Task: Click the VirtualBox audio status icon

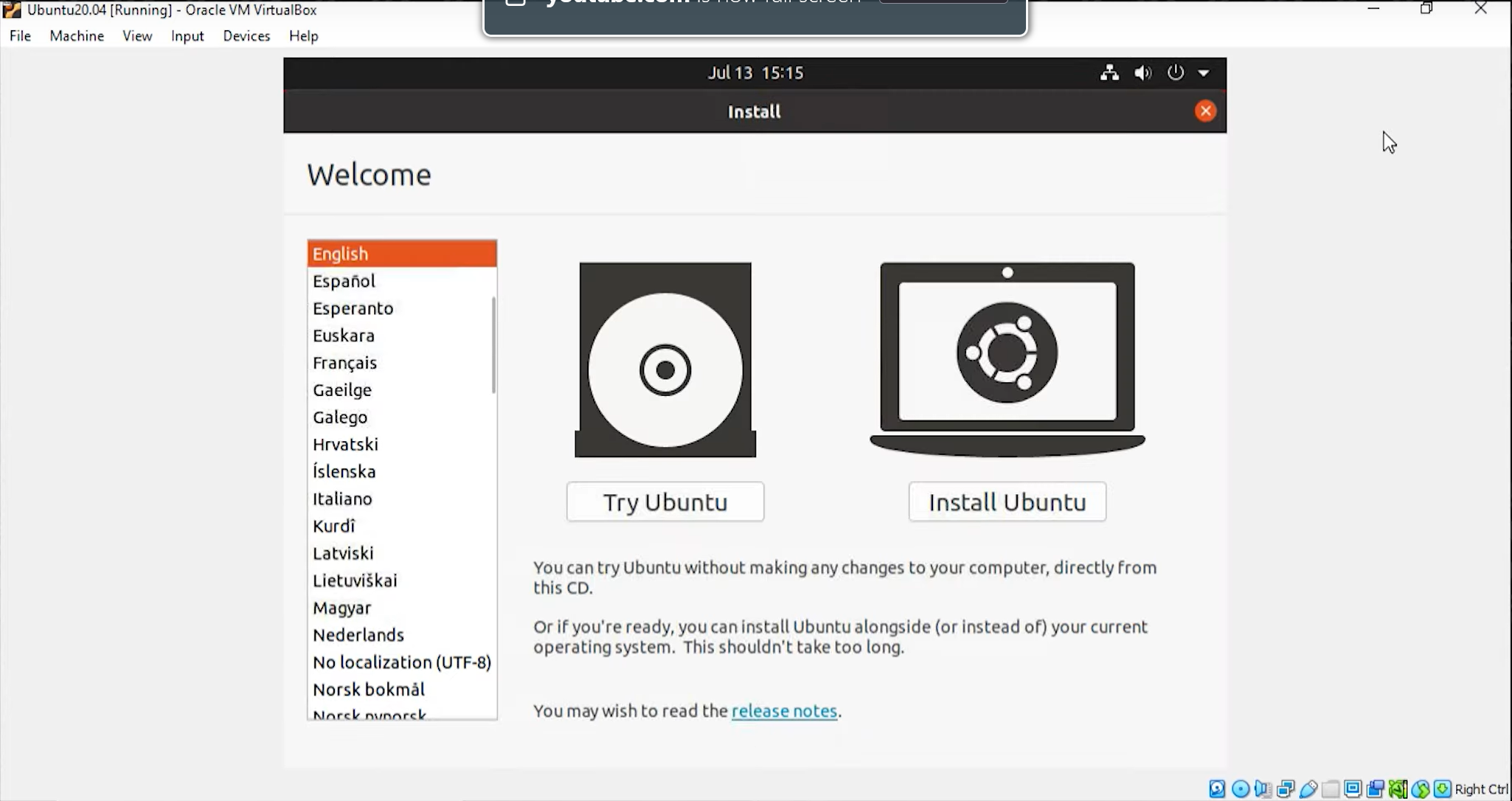Action: click(x=1263, y=788)
